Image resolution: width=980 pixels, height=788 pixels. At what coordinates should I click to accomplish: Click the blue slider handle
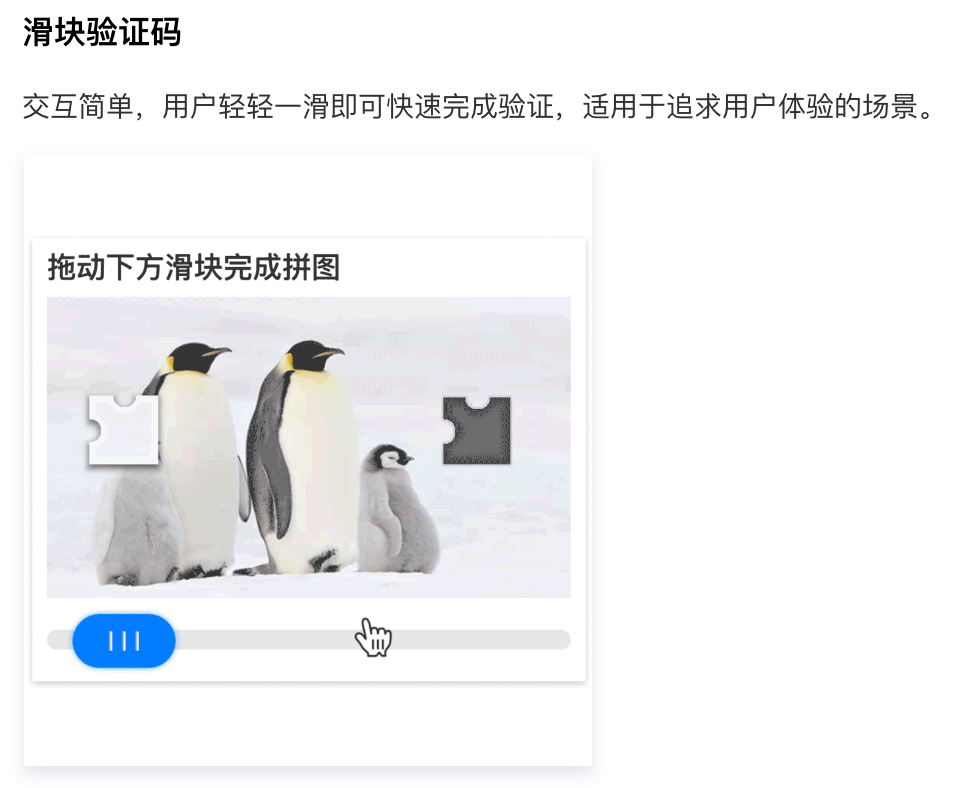124,641
